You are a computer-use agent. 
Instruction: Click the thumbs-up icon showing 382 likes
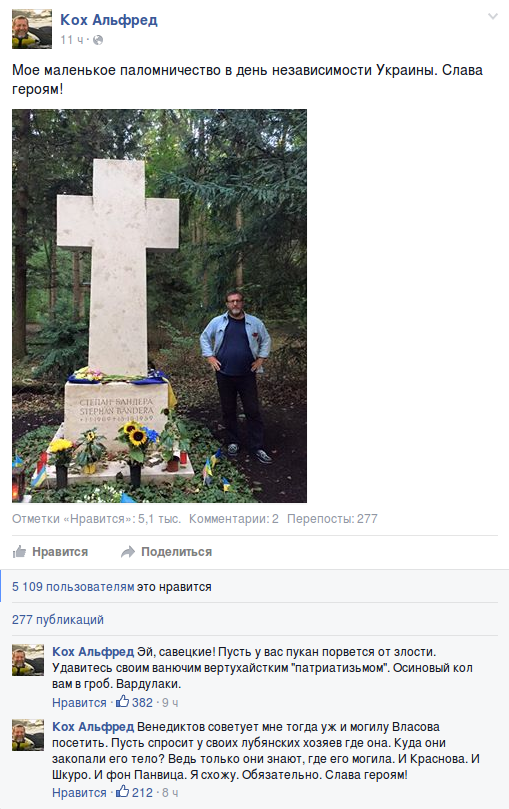(122, 701)
